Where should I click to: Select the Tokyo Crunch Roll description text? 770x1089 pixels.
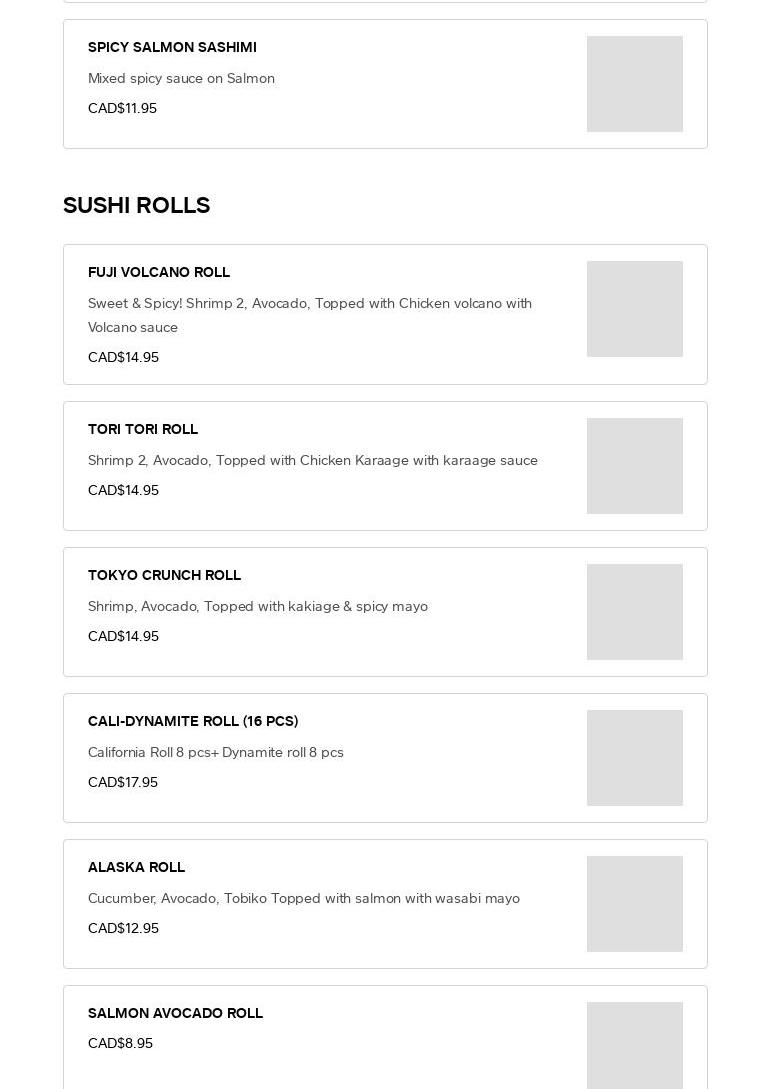tap(258, 606)
